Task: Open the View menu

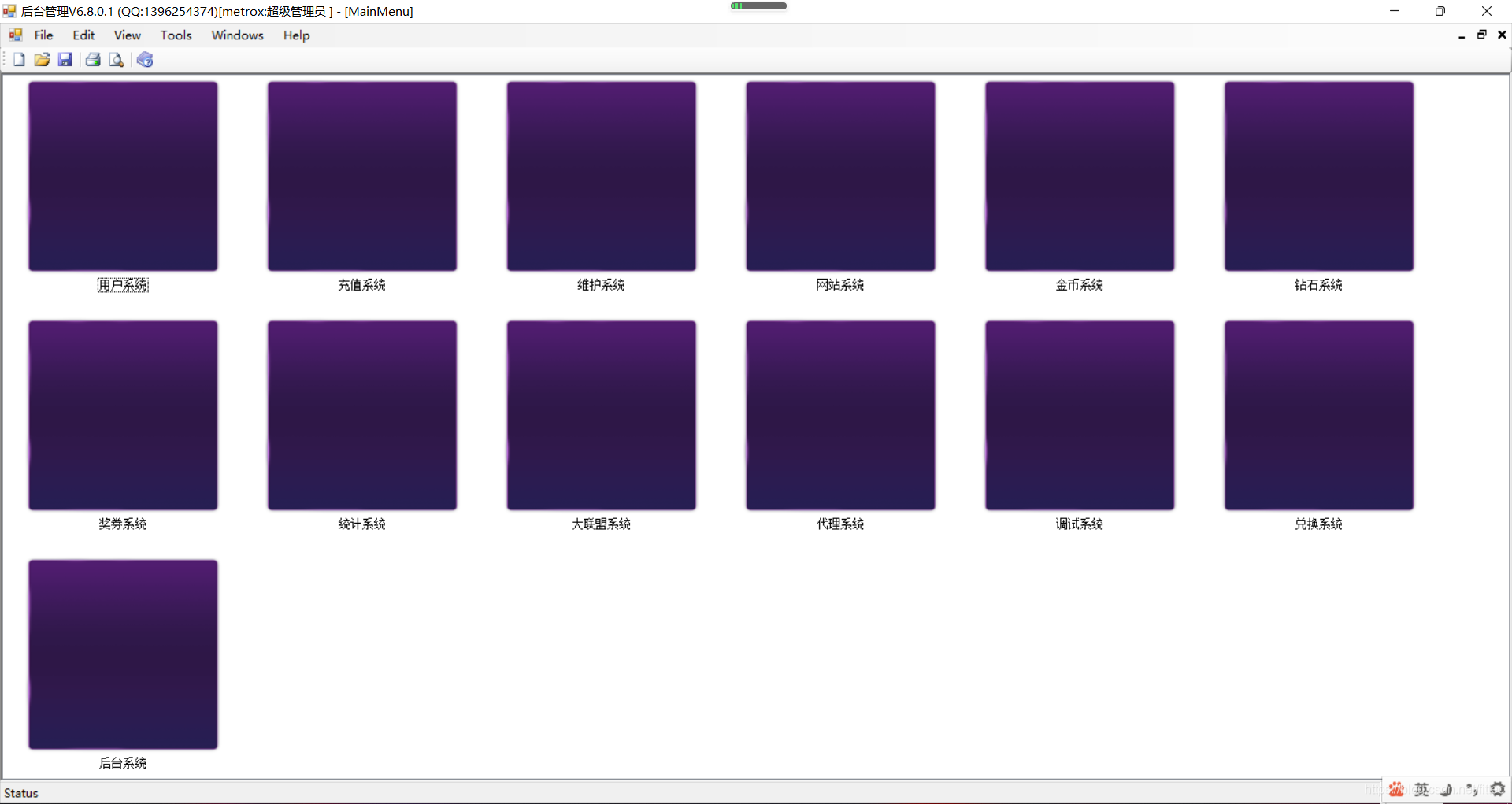Action: (x=127, y=35)
